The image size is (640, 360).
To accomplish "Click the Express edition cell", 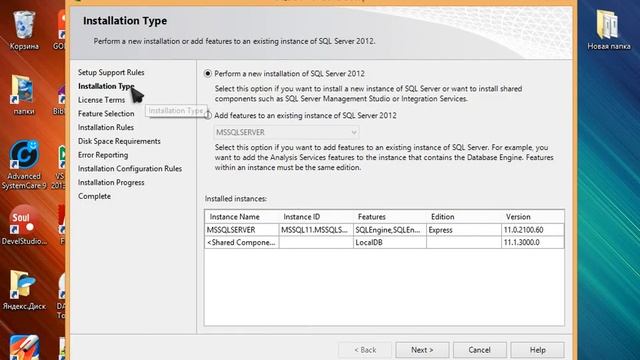I will [x=464, y=230].
